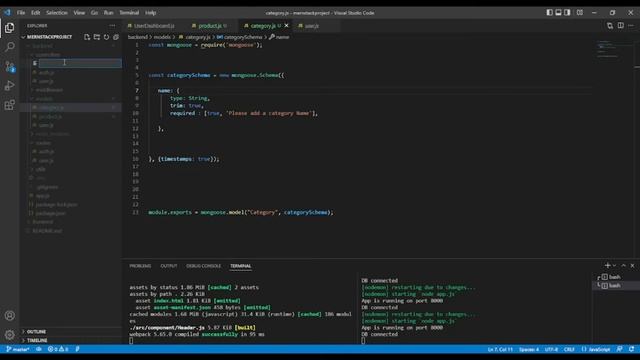This screenshot has width=640, height=360.
Task: Add a new terminal with plus icon
Action: click(607, 266)
